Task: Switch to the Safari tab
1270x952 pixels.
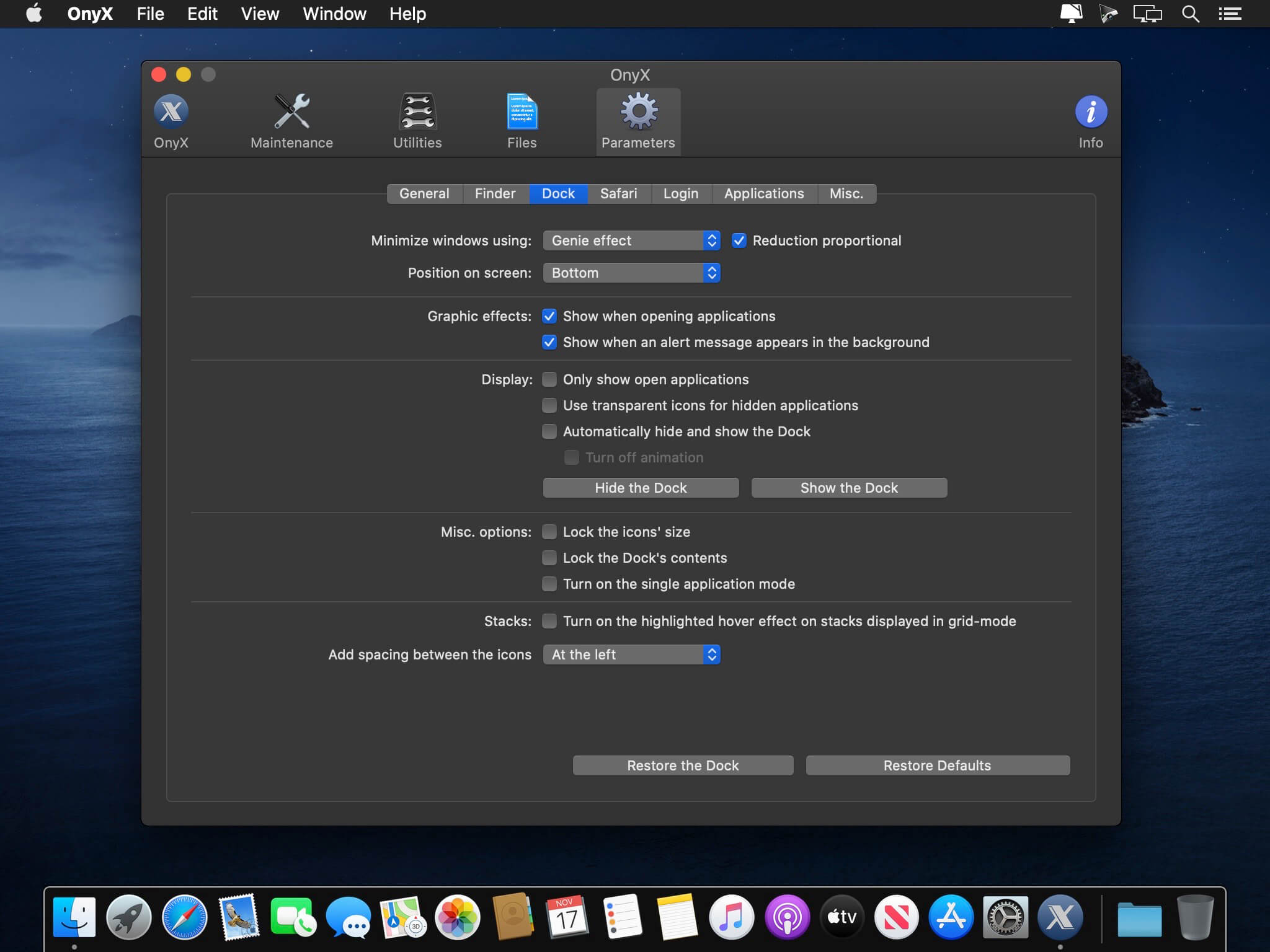Action: [619, 193]
